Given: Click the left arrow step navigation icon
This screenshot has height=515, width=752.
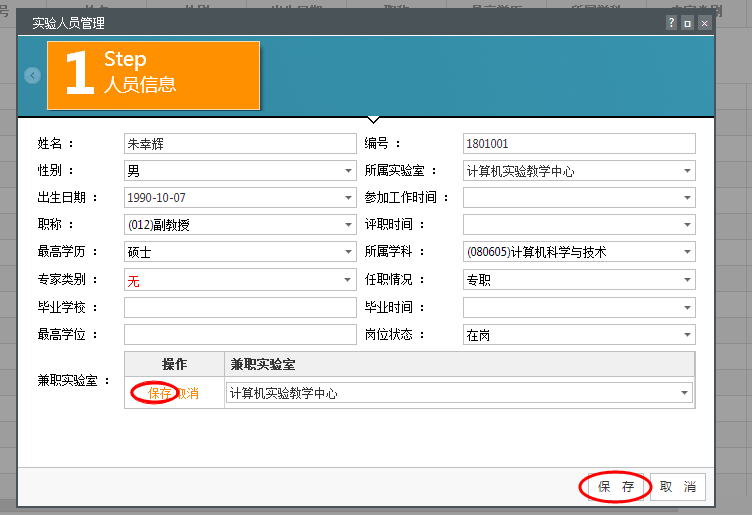Looking at the screenshot, I should 33,75.
